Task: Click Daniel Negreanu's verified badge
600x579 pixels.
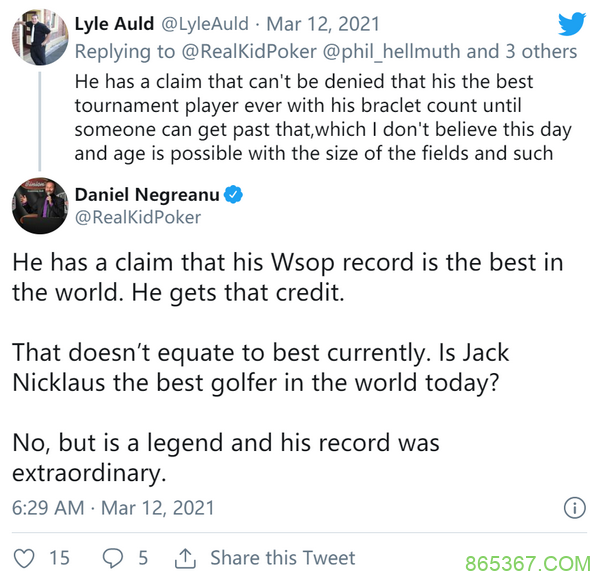Action: [233, 194]
